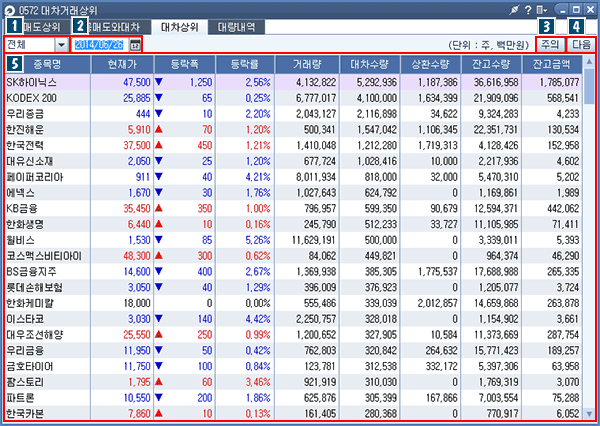Click the pin window icon in title bar
This screenshot has width=600, height=426.
pyautogui.click(x=514, y=10)
